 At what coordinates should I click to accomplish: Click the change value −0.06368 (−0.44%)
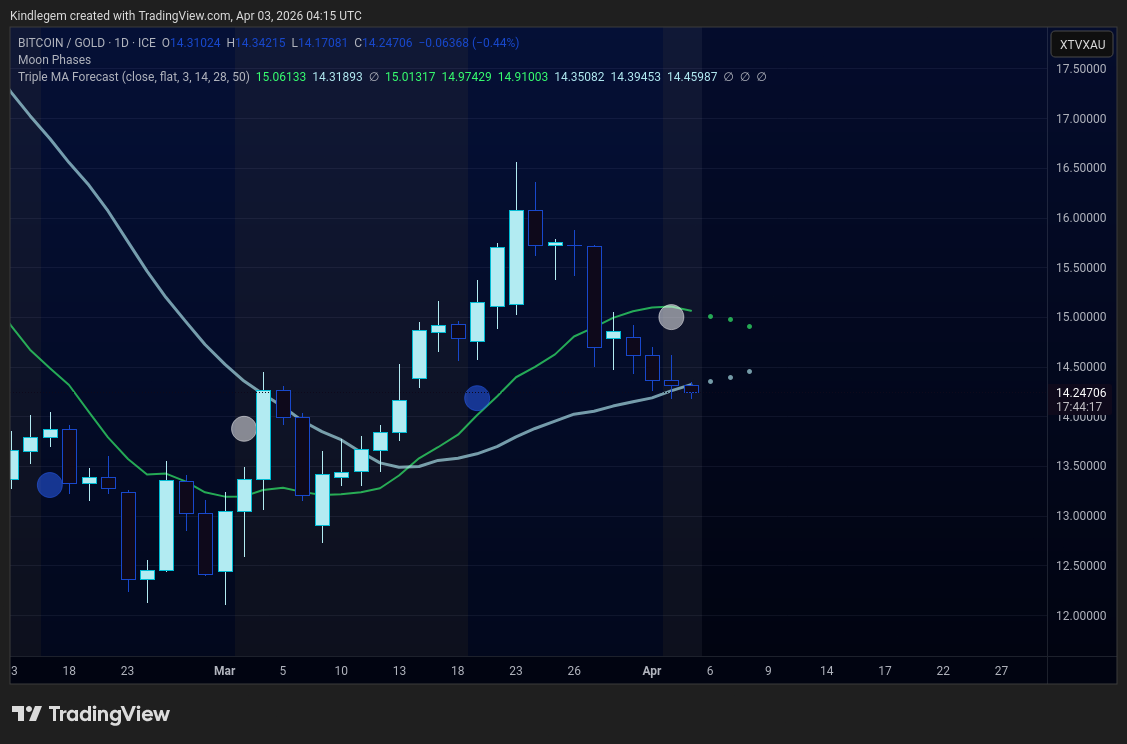(469, 43)
